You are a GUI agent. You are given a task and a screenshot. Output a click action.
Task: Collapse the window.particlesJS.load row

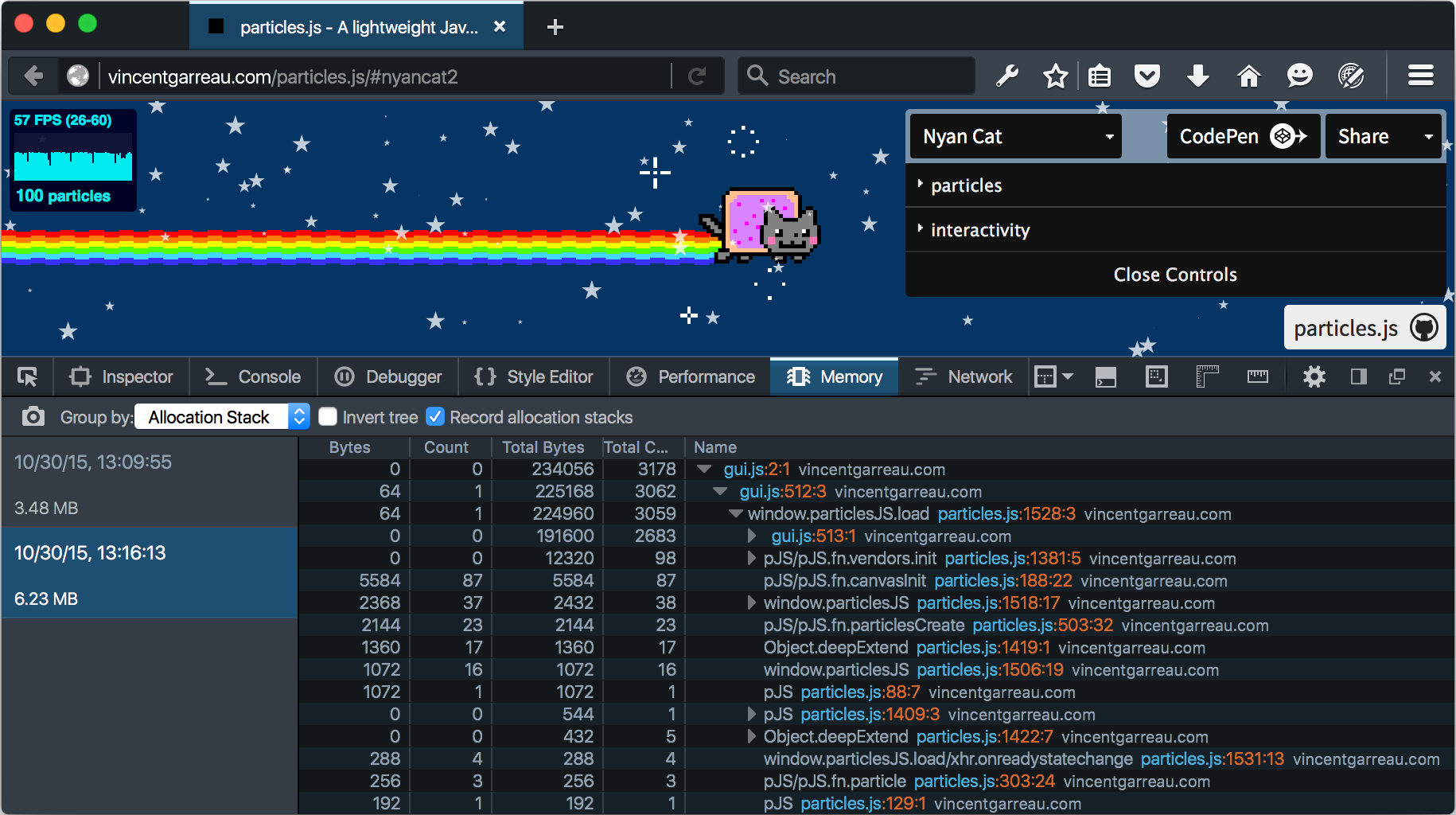(x=736, y=514)
